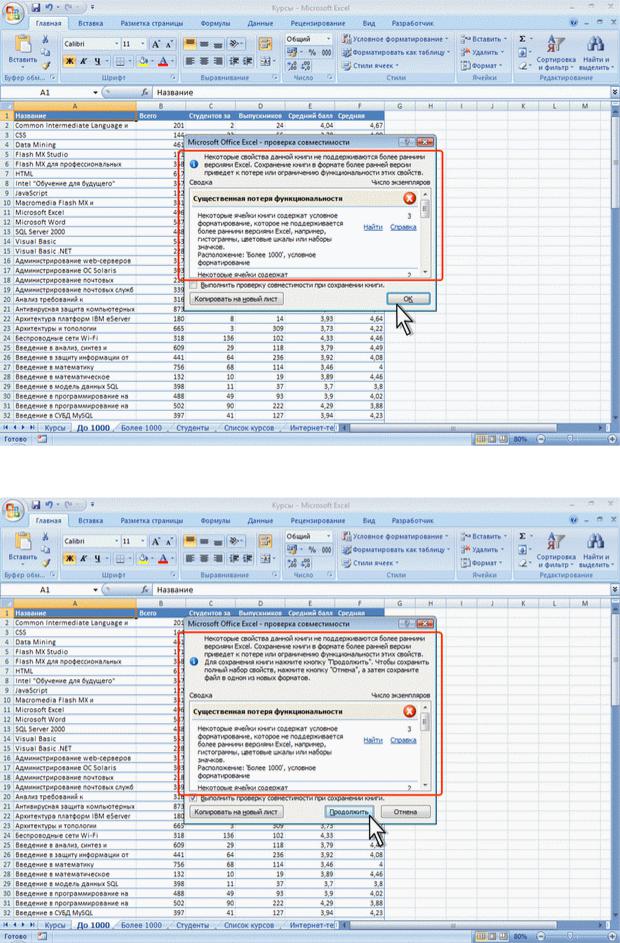This screenshot has width=620, height=943.
Task: Open the font size 11 dropdown in upper window
Action: pos(143,44)
